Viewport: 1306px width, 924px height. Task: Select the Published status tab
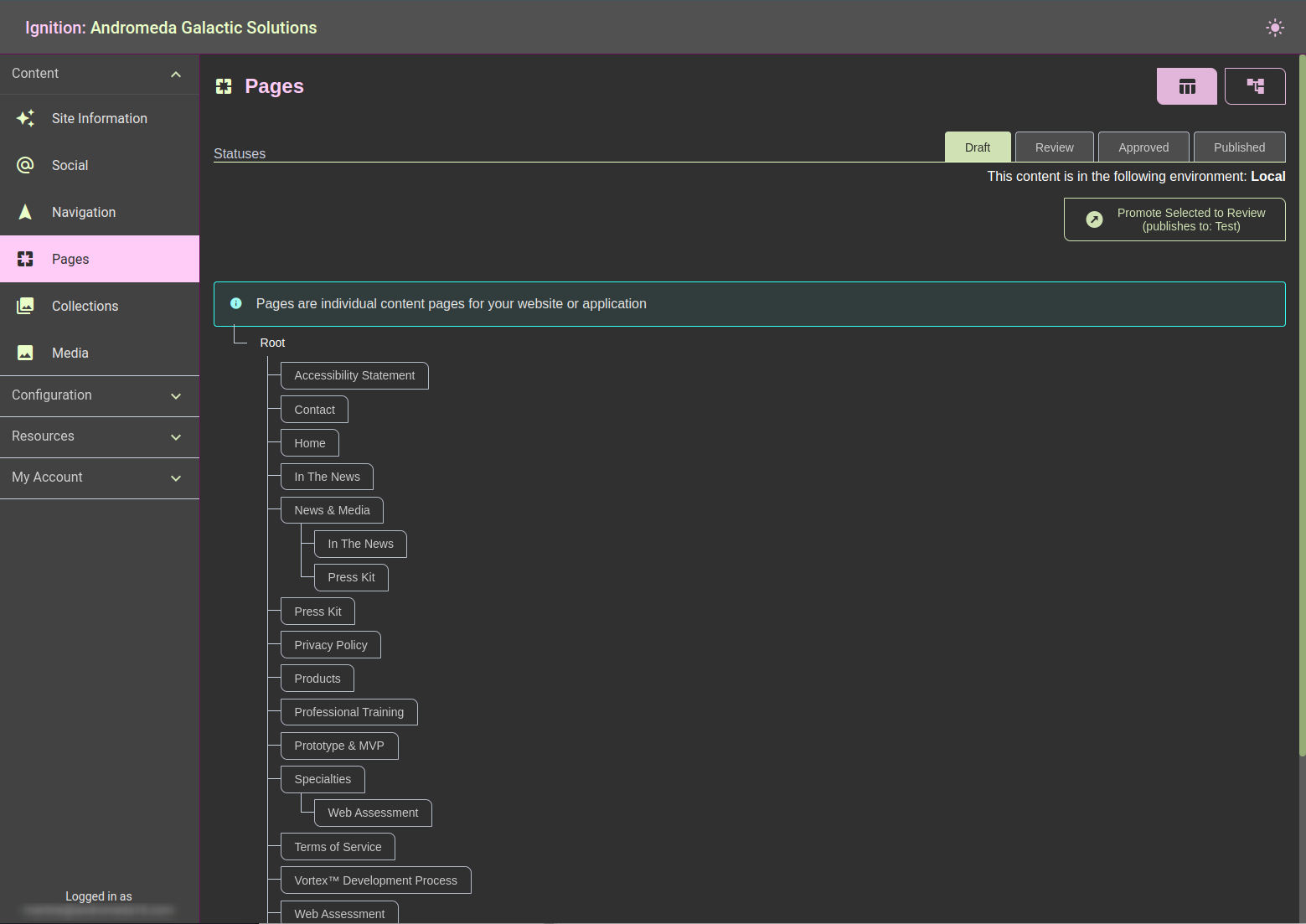click(1240, 147)
